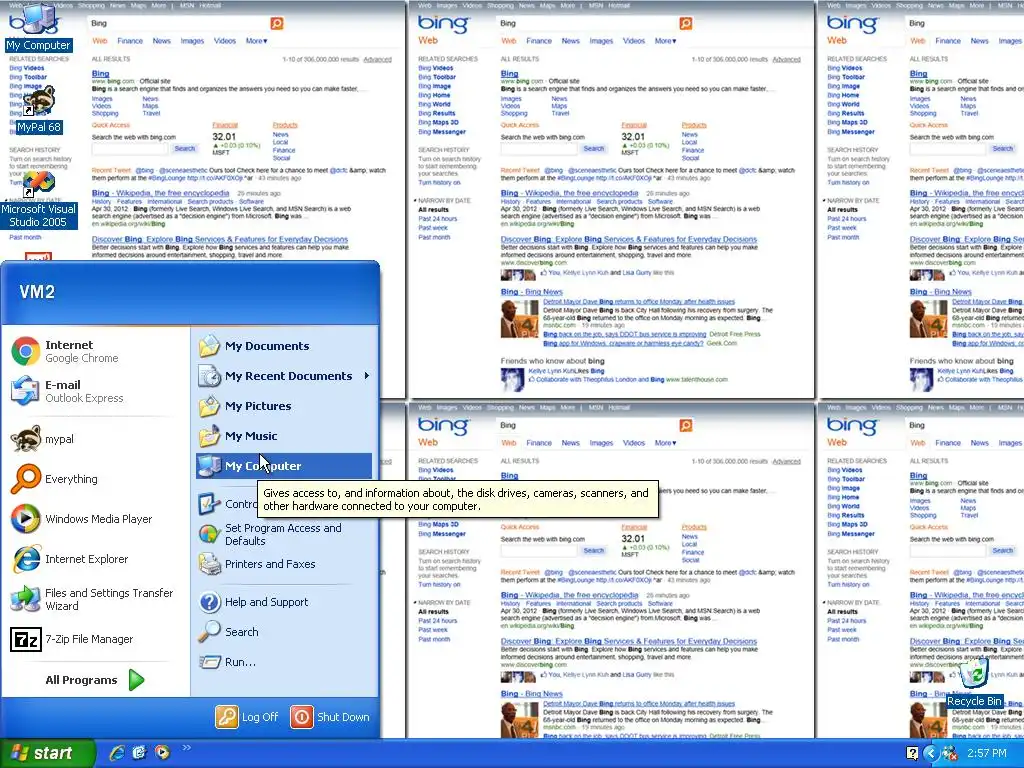Click the Log Off button
This screenshot has width=1024, height=768.
[248, 717]
